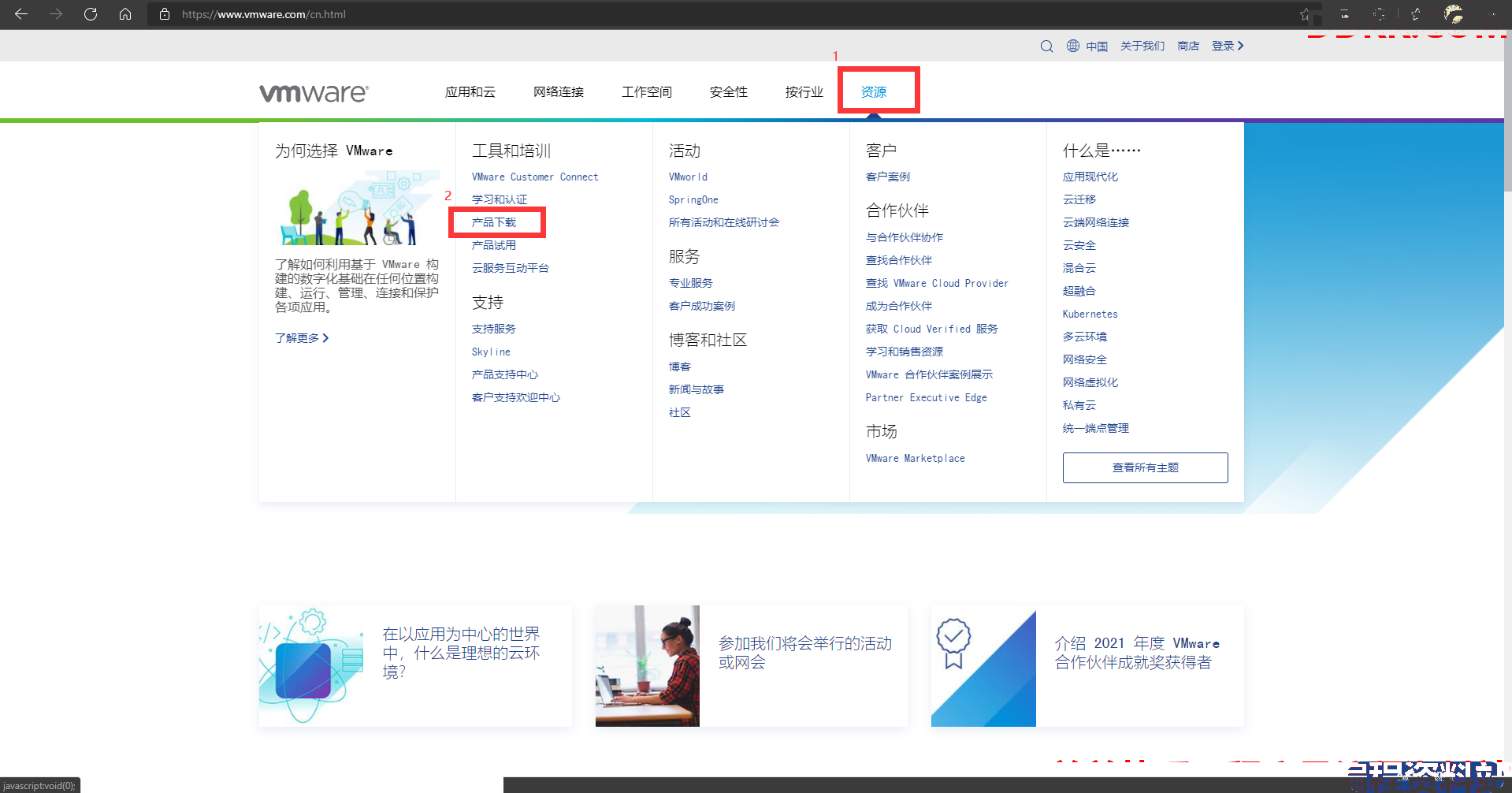Viewport: 1512px width, 793px height.
Task: Open the 统一端点管理 topic link
Action: coord(1096,429)
